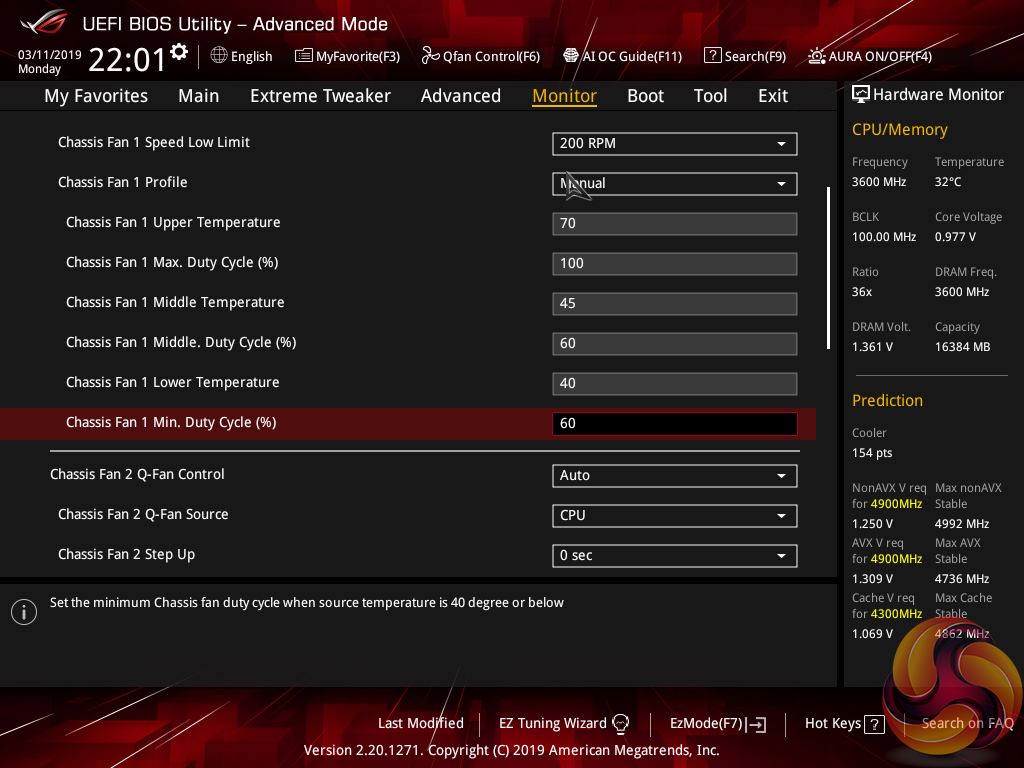Select Chassis Fan 2 Step Up label

(x=127, y=554)
